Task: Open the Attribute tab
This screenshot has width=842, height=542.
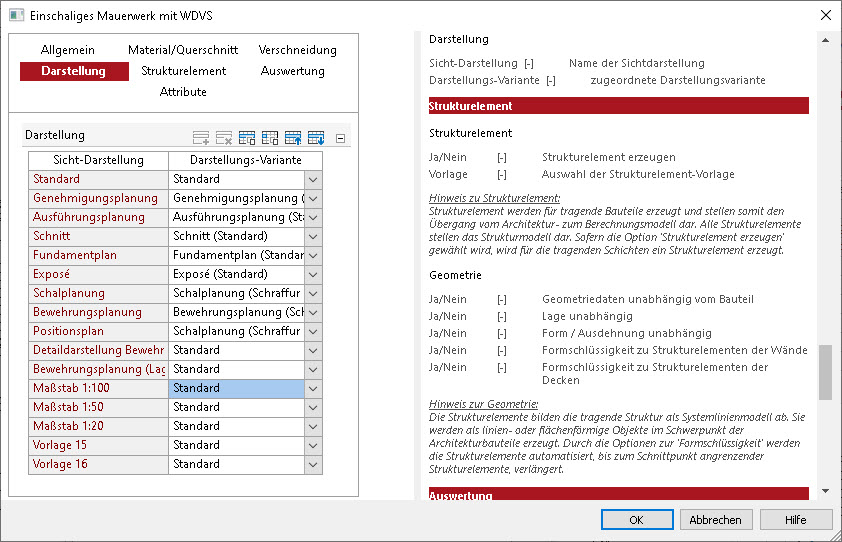Action: pyautogui.click(x=183, y=92)
